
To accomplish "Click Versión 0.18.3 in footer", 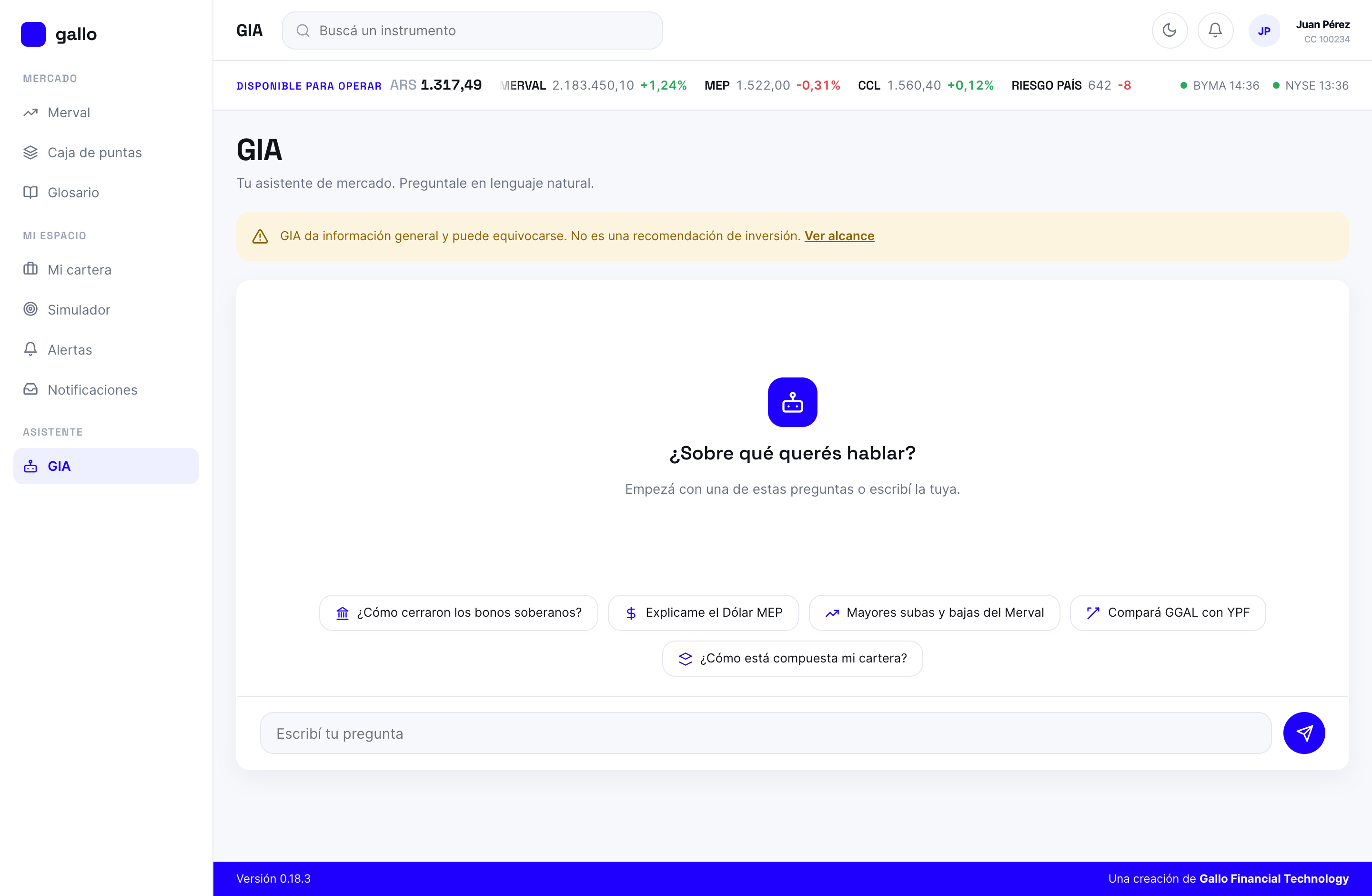I will [x=273, y=878].
